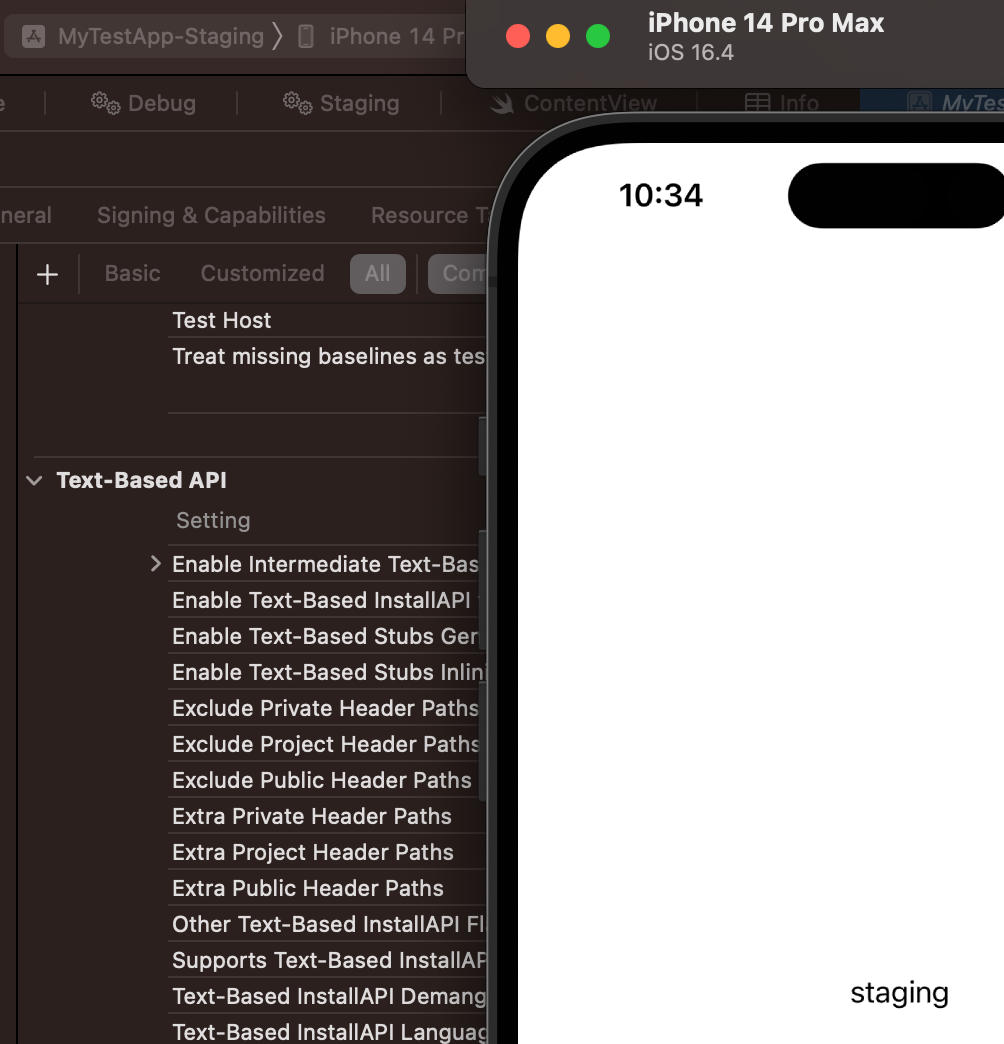Tap the staging label in simulator
This screenshot has width=1004, height=1044.
(899, 993)
